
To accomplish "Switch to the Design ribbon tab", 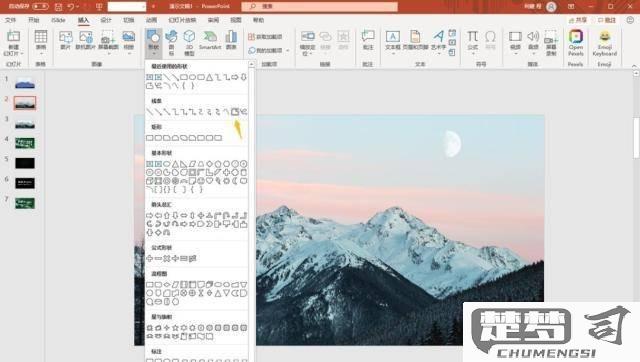I will pyautogui.click(x=106, y=20).
